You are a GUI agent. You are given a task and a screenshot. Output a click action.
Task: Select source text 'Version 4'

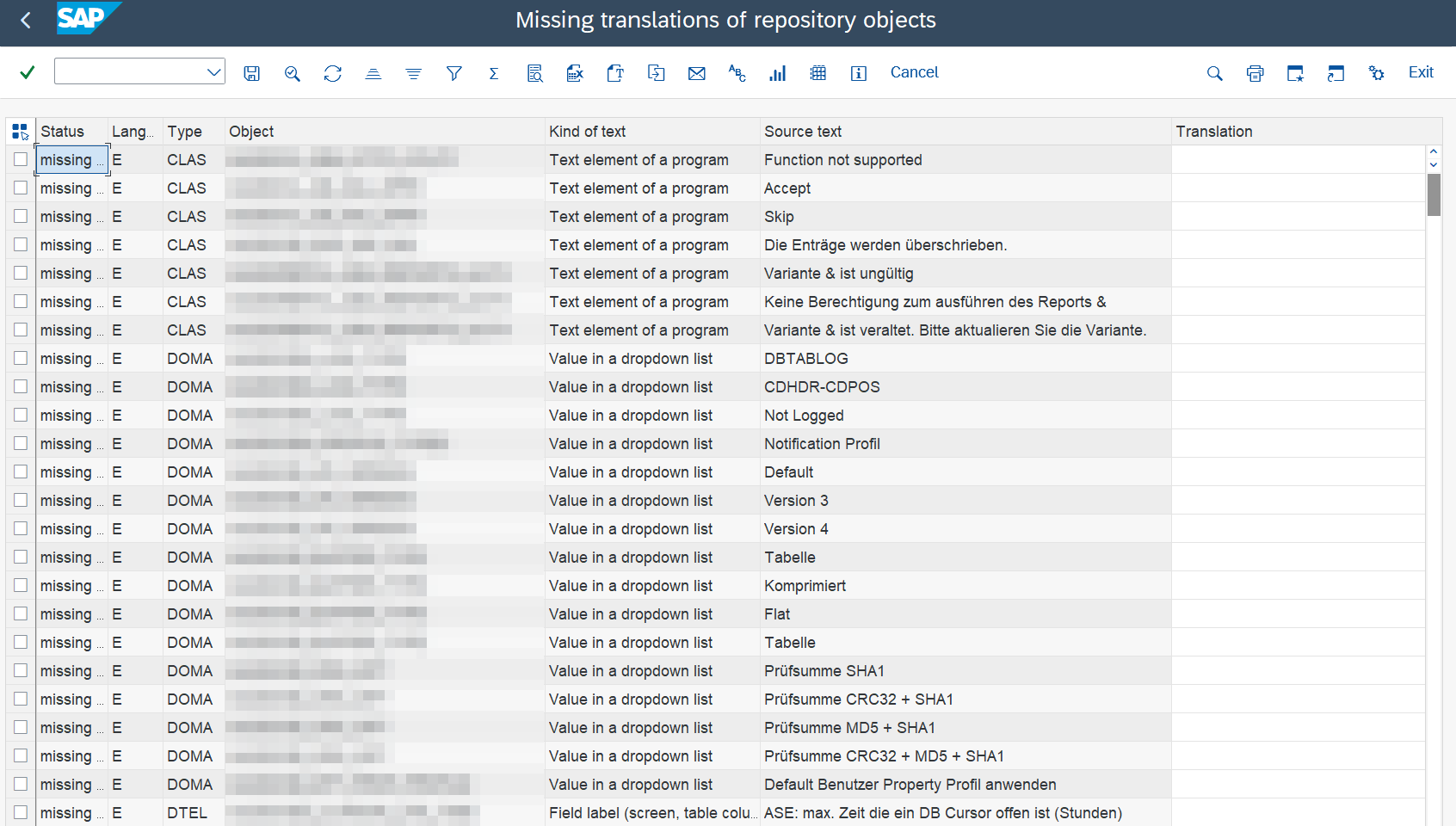tap(797, 528)
